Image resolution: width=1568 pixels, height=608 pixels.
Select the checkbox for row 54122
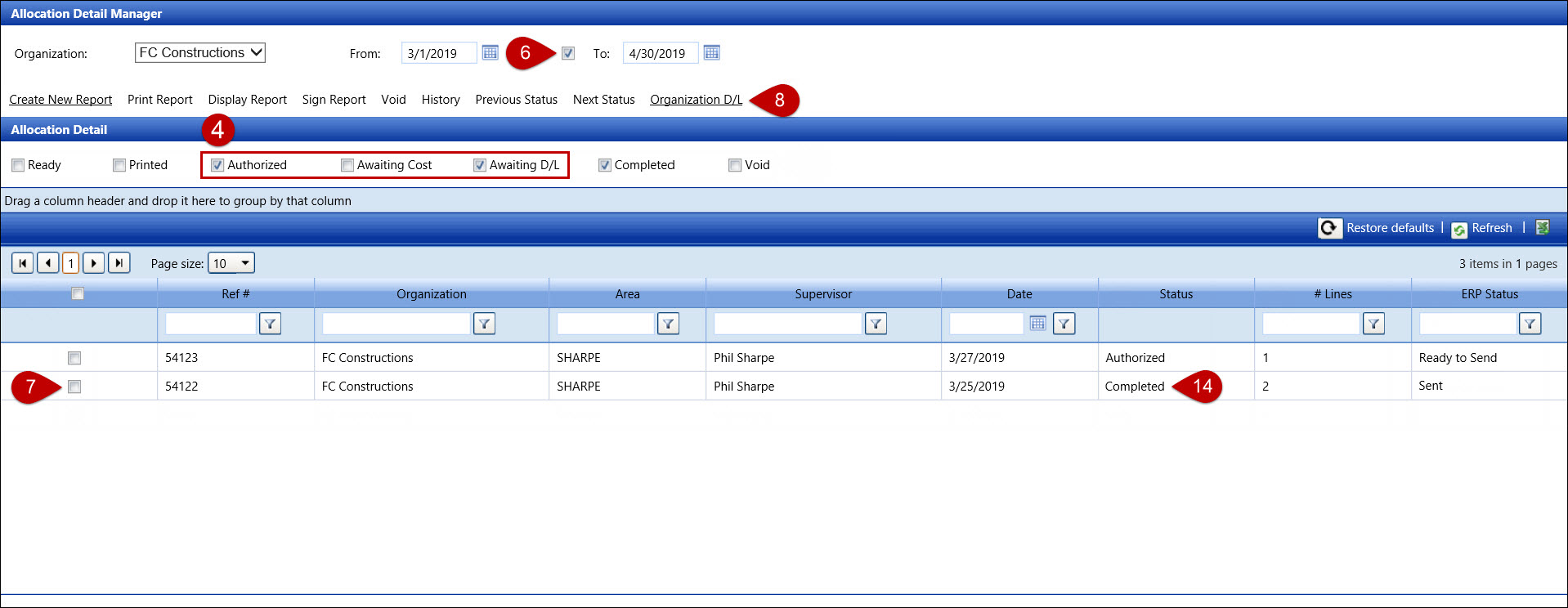74,387
